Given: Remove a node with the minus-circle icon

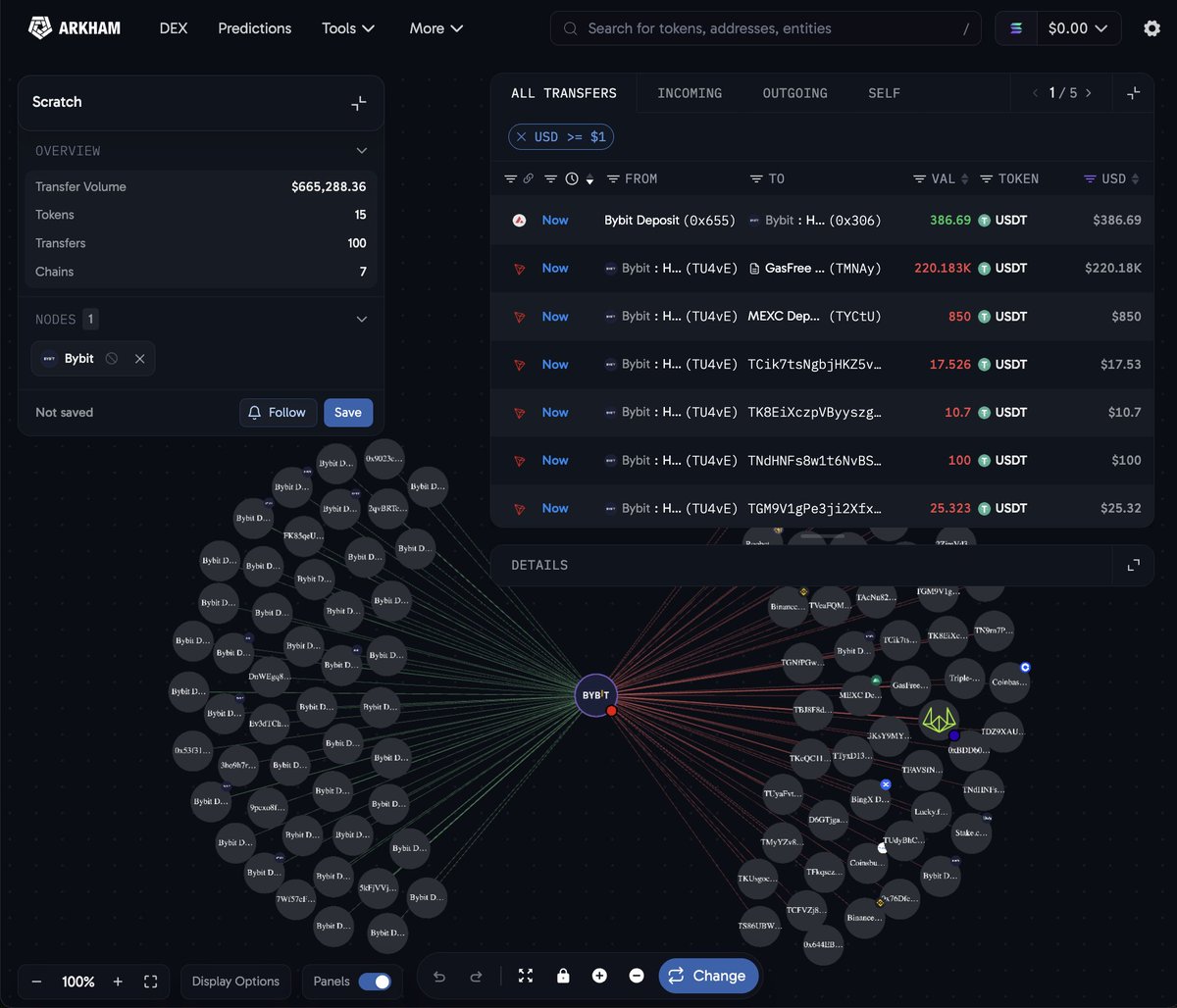Looking at the screenshot, I should 637,976.
